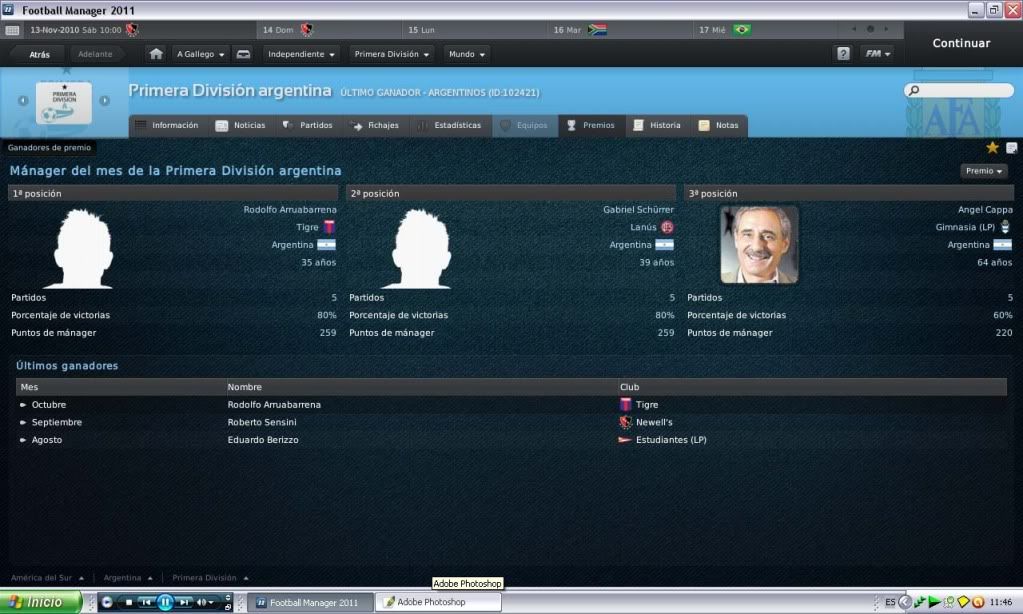Image resolution: width=1023 pixels, height=614 pixels.
Task: Click the Primera División league logo
Action: [64, 102]
